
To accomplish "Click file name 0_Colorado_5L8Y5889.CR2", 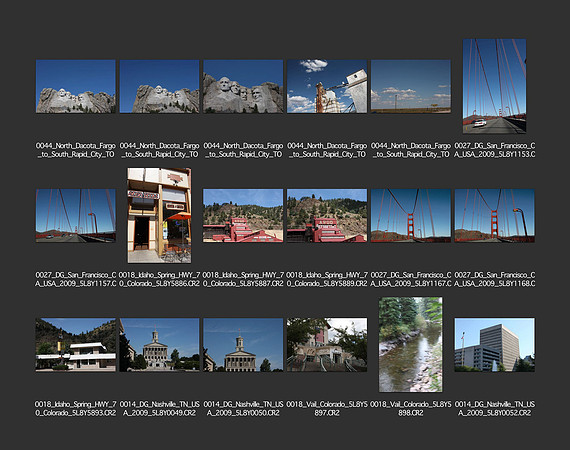I will [x=327, y=279].
